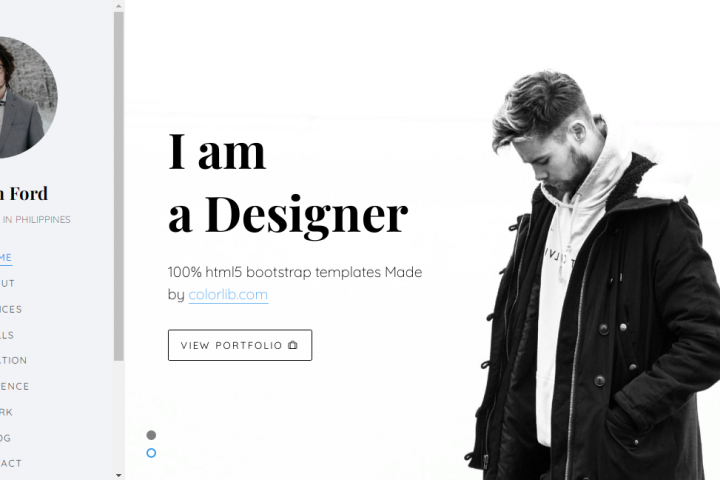
Task: Click the sidebar scrollbar up arrow
Action: click(x=119, y=6)
